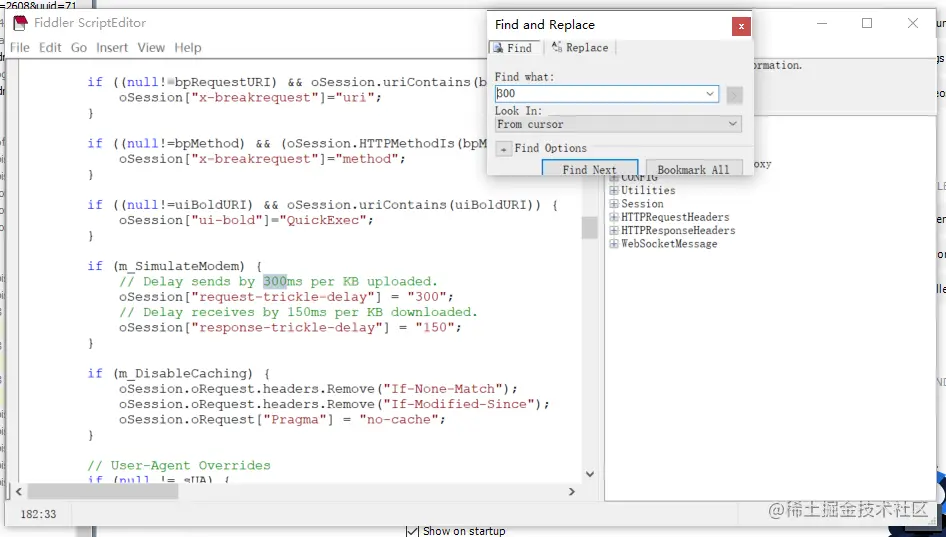This screenshot has width=946, height=537.
Task: Open the Help menu
Action: pyautogui.click(x=188, y=48)
